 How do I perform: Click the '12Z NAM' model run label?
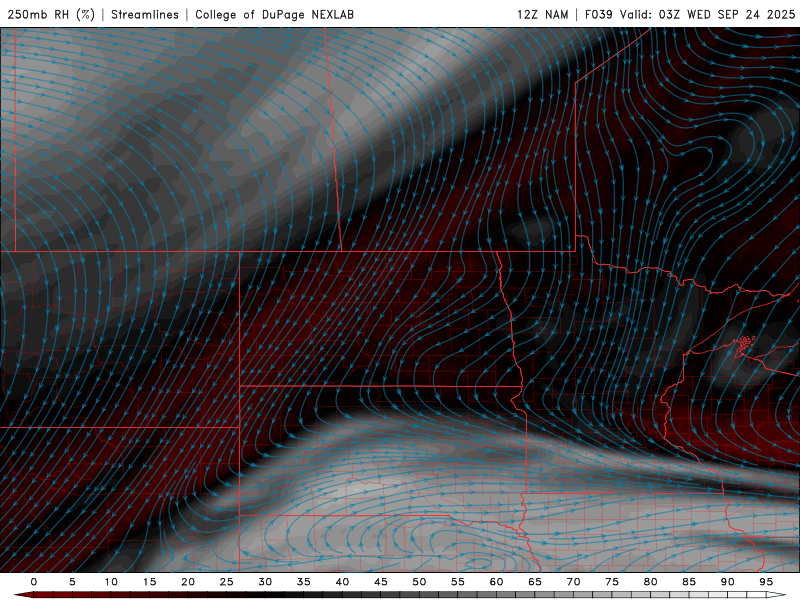pos(543,15)
